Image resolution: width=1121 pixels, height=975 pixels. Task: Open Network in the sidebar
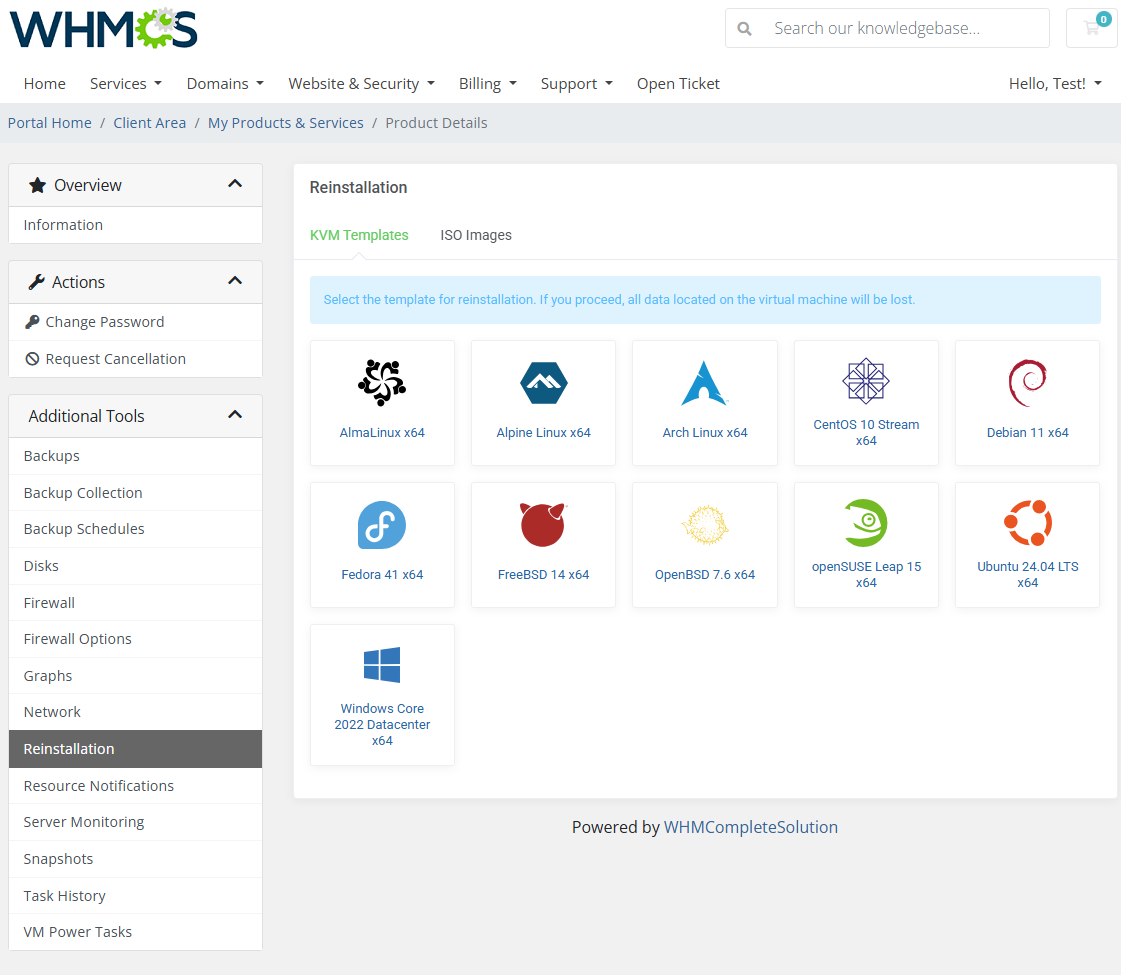click(135, 712)
